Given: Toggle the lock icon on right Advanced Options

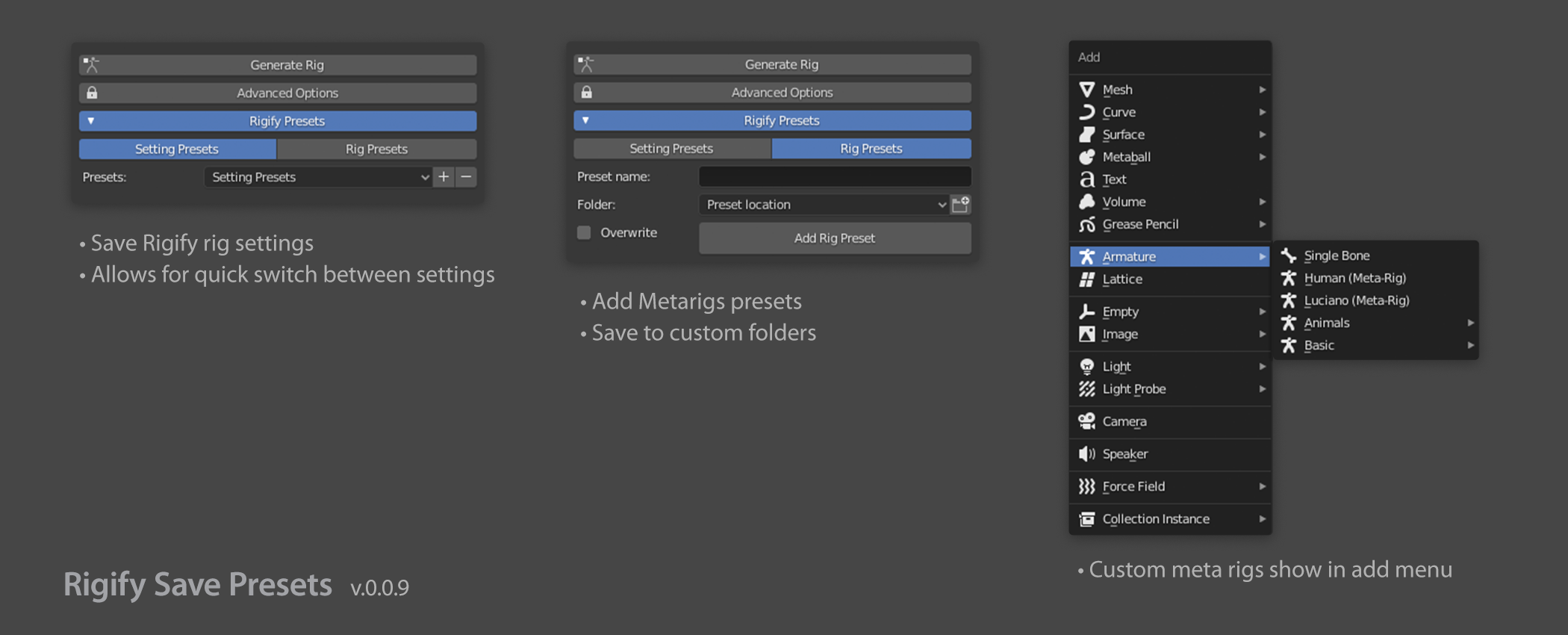Looking at the screenshot, I should (x=587, y=92).
